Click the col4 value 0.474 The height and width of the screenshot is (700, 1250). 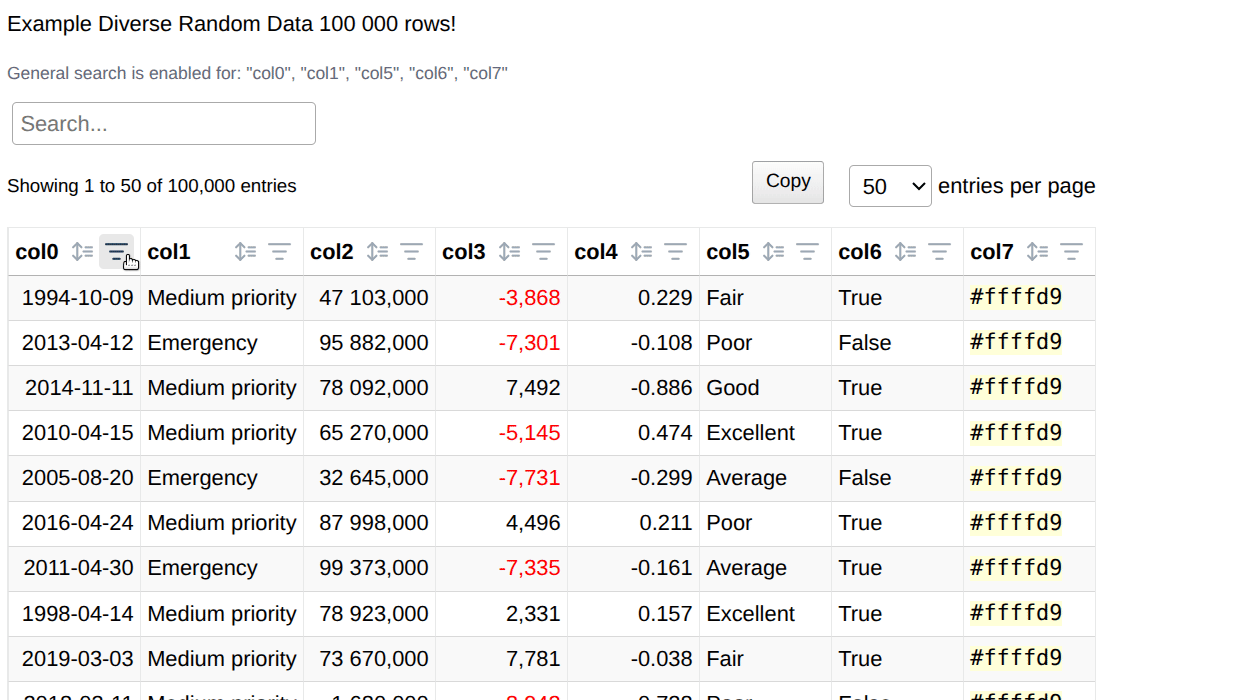[666, 432]
